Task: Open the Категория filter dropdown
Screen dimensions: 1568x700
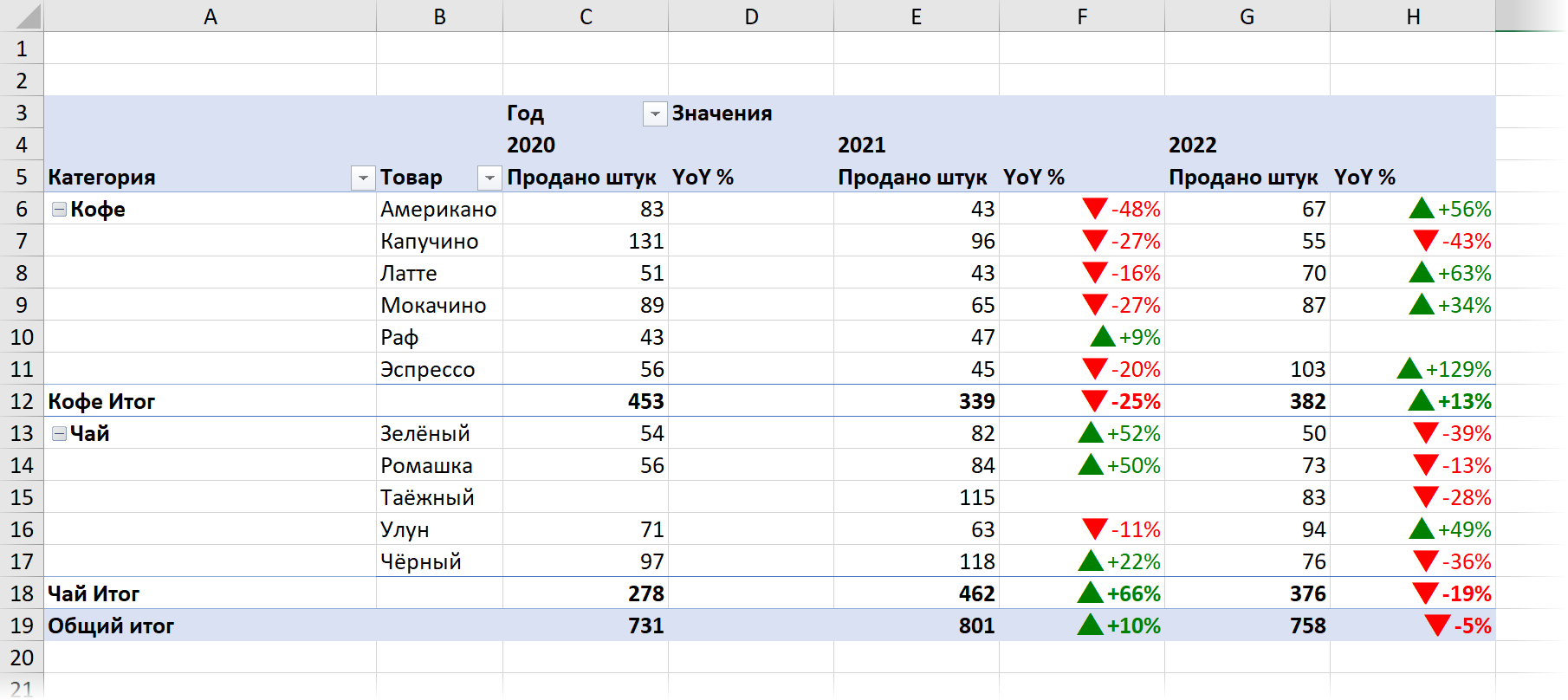Action: click(x=363, y=178)
